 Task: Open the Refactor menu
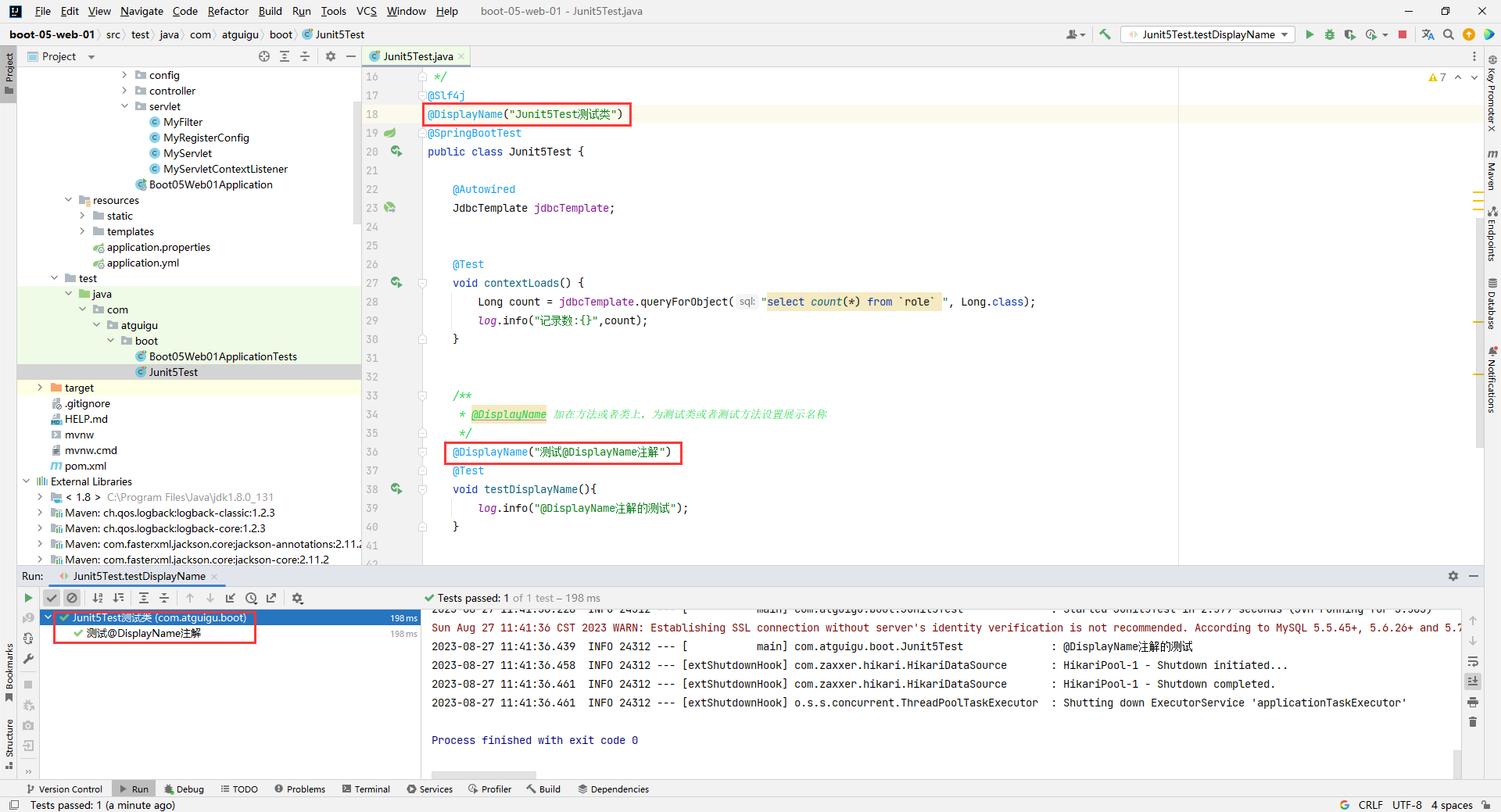tap(227, 11)
